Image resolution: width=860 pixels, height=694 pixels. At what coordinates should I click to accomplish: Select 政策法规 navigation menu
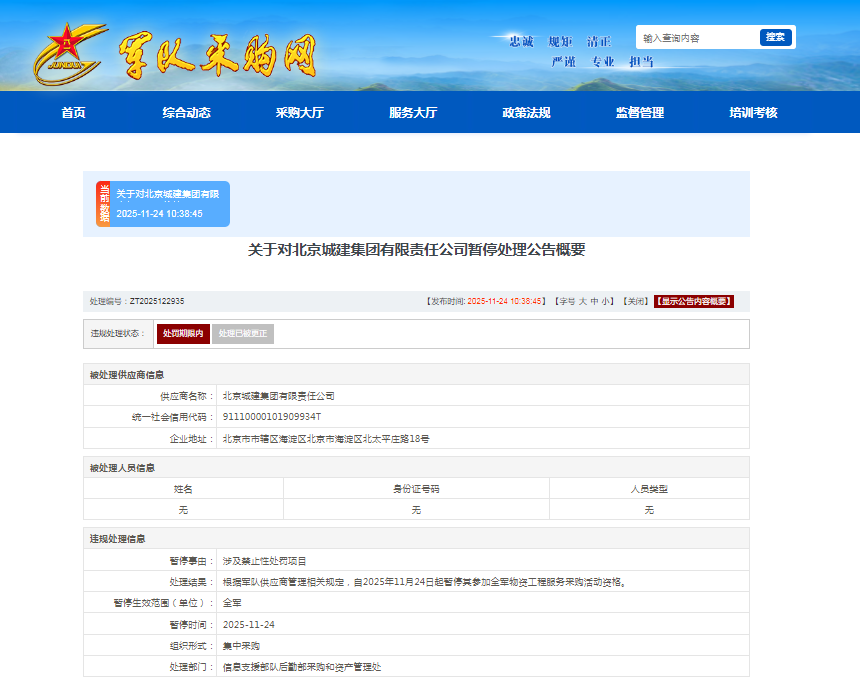pyautogui.click(x=526, y=113)
